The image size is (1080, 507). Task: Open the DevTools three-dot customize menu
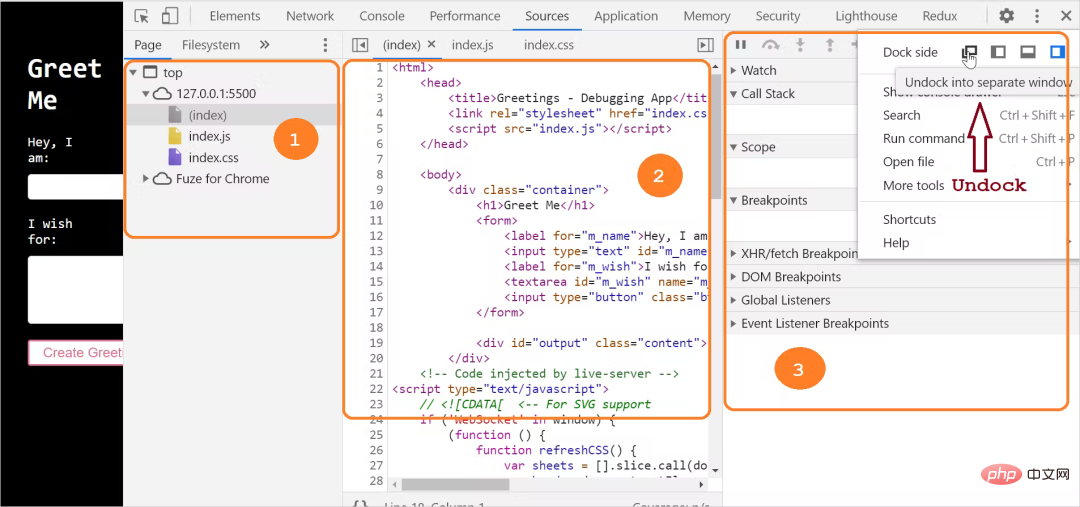(1037, 16)
